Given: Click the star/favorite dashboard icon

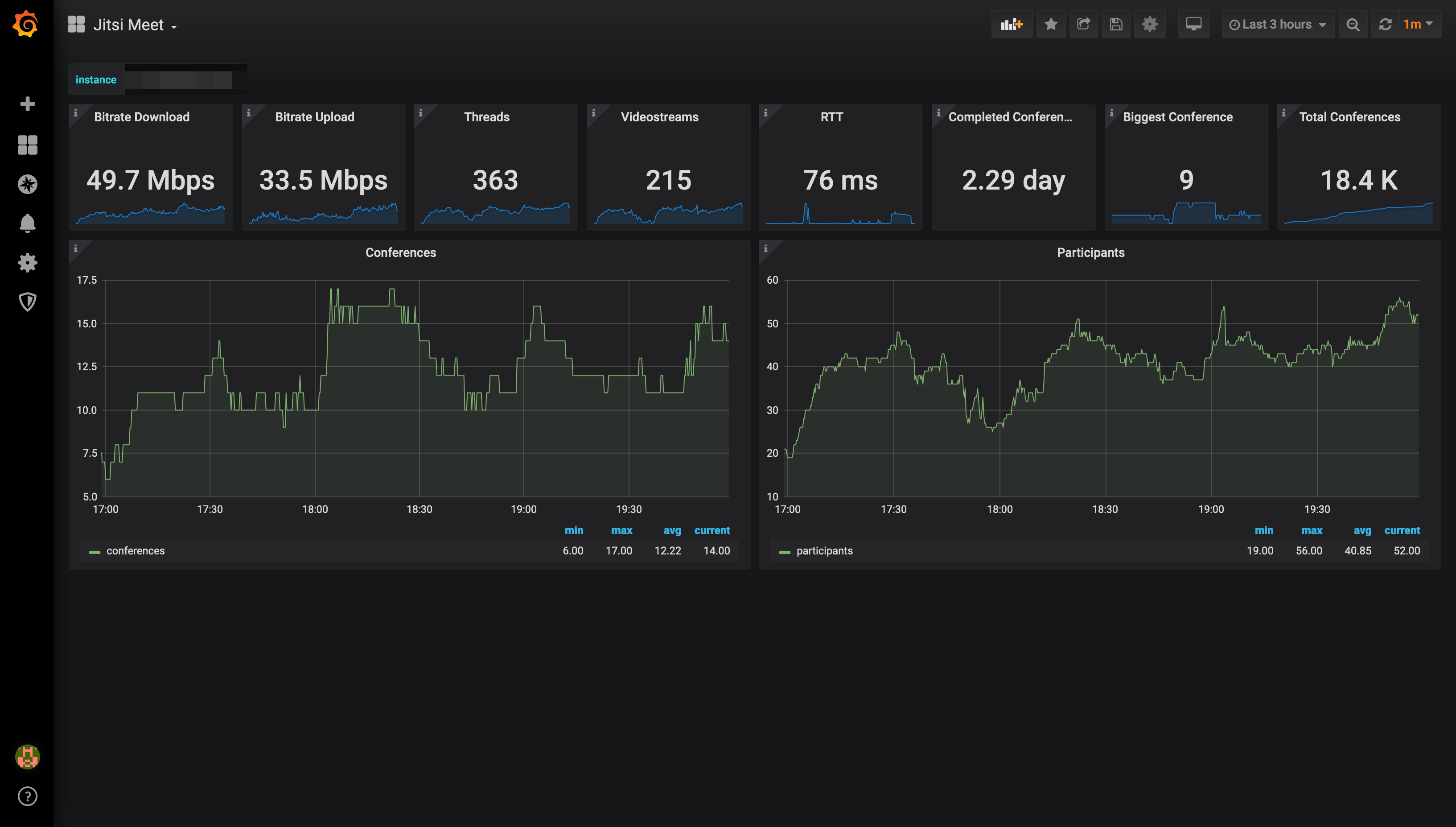Looking at the screenshot, I should (1052, 24).
